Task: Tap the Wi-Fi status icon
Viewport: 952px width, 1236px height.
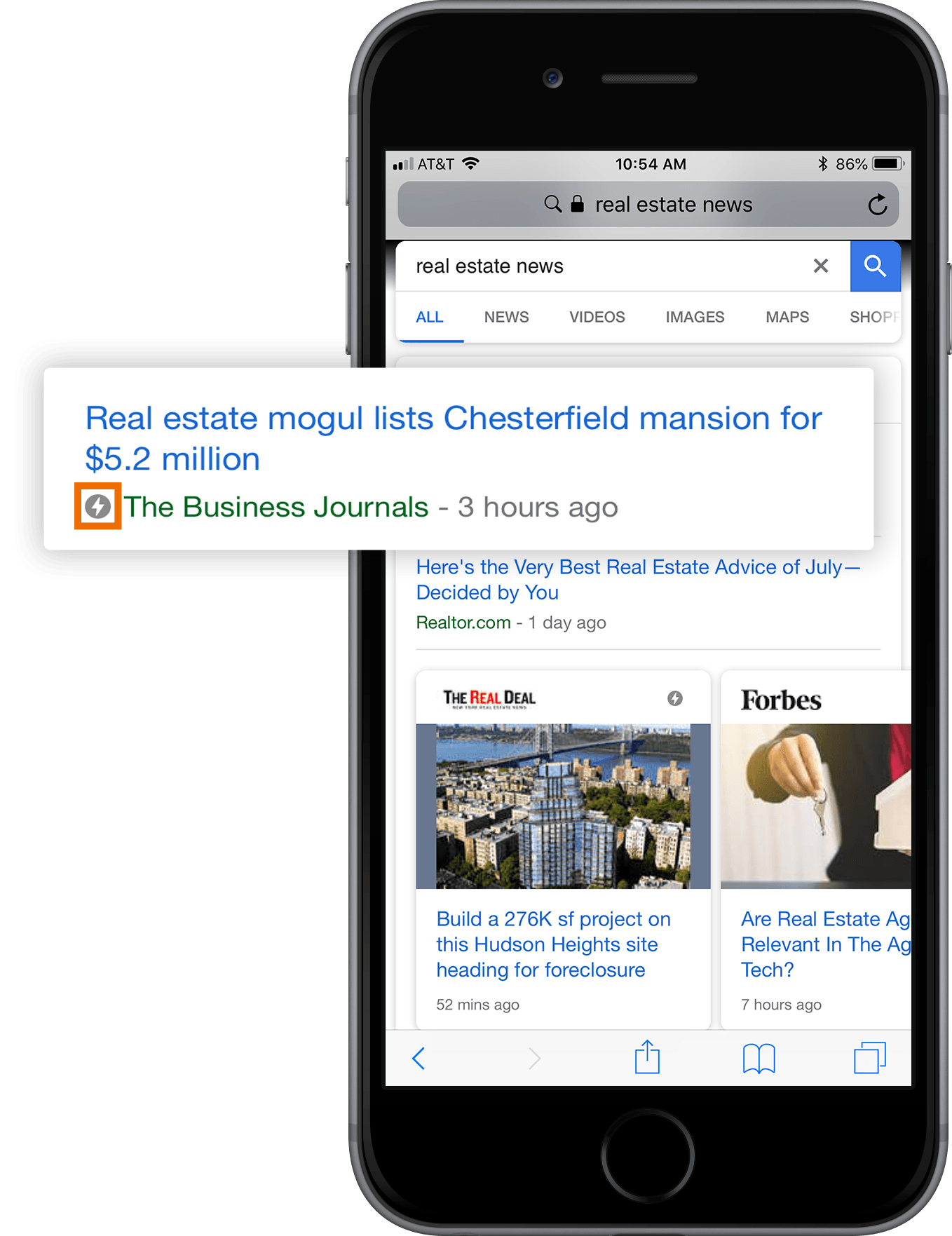Action: coord(471,163)
